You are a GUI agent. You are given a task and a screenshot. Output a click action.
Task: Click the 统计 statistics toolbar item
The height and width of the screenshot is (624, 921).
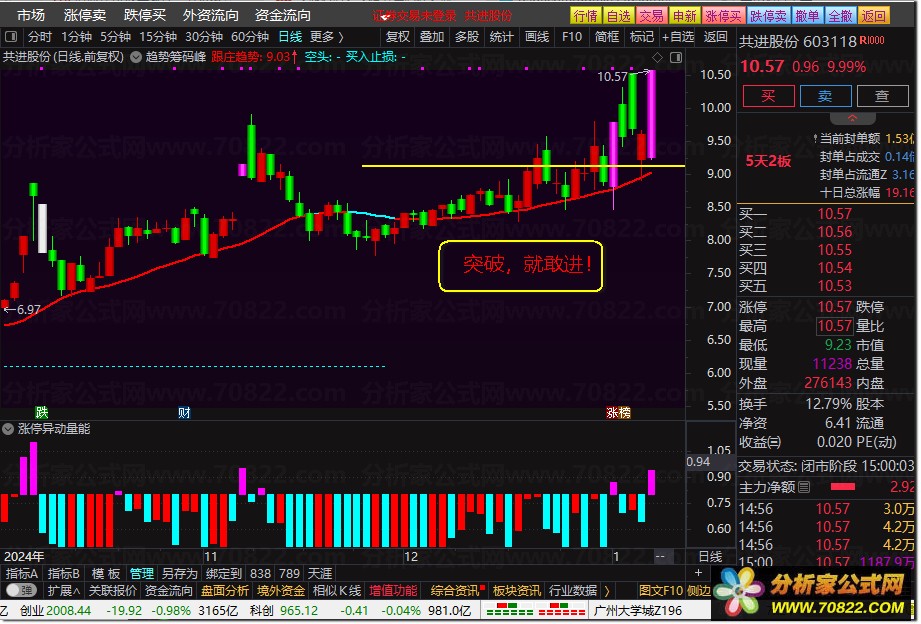(502, 37)
